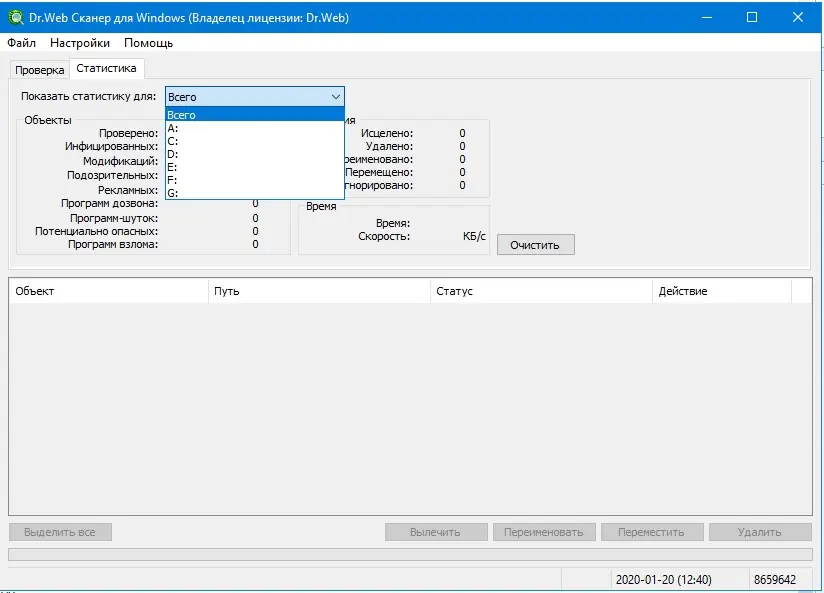Choose Всего in the dropdown list
This screenshot has height=593, width=824.
255,115
